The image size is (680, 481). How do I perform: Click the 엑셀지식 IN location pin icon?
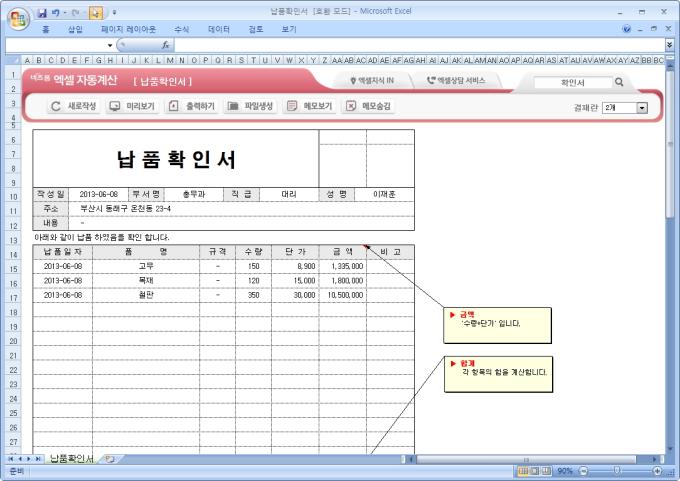pos(353,81)
